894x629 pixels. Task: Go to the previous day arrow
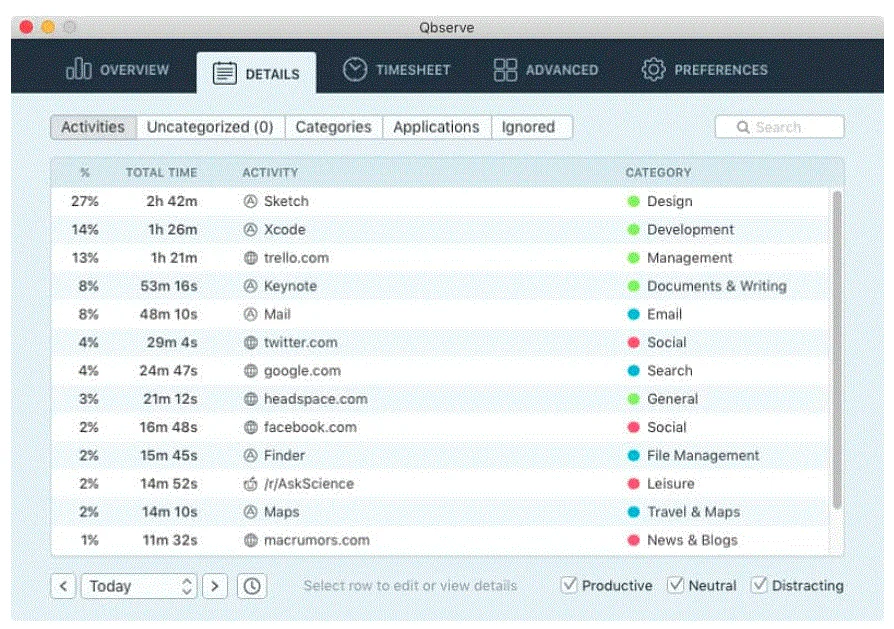(63, 586)
